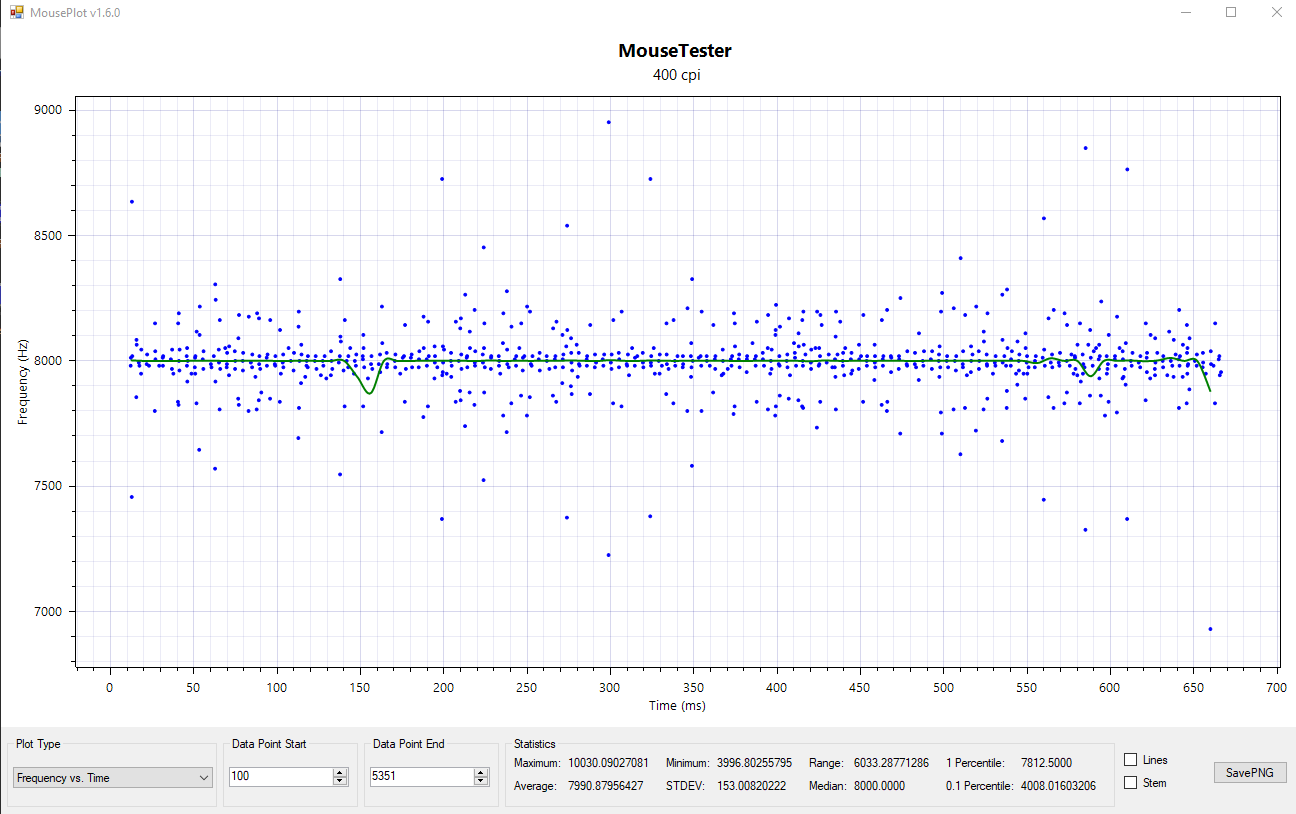Click the Time (ms) axis label
1296x814 pixels.
pos(677,705)
